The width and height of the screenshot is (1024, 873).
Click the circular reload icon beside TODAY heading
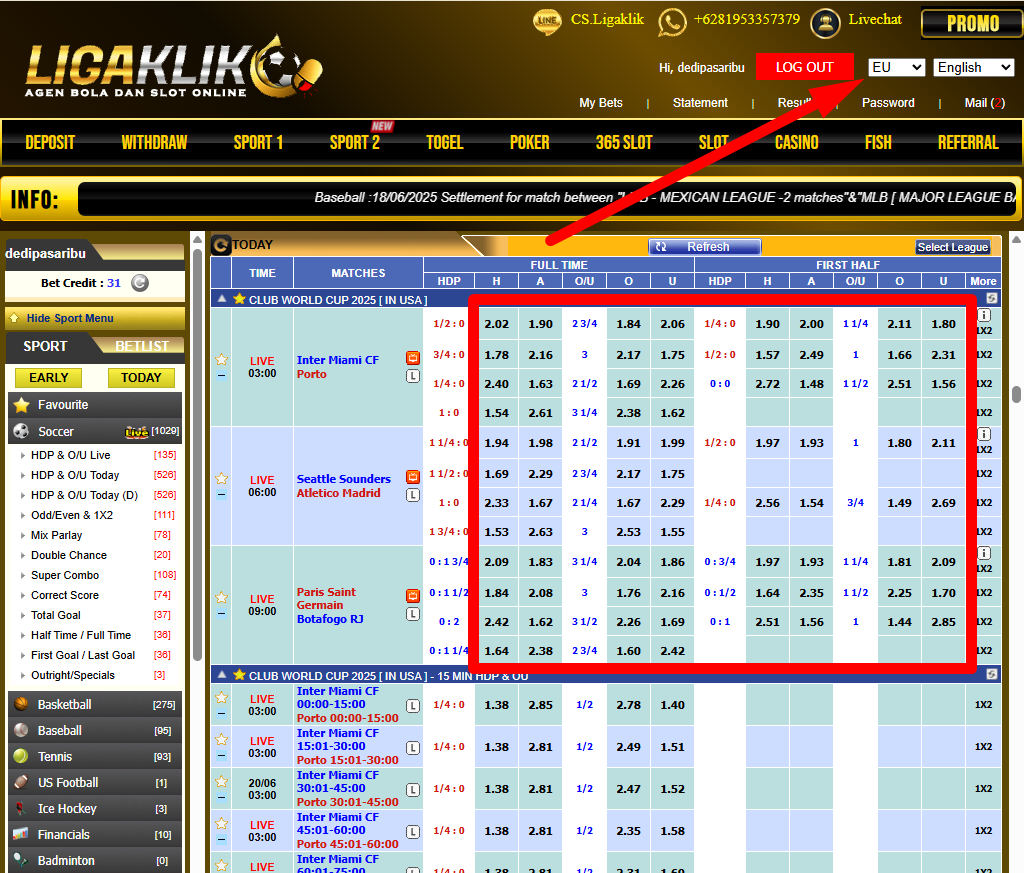(x=221, y=245)
